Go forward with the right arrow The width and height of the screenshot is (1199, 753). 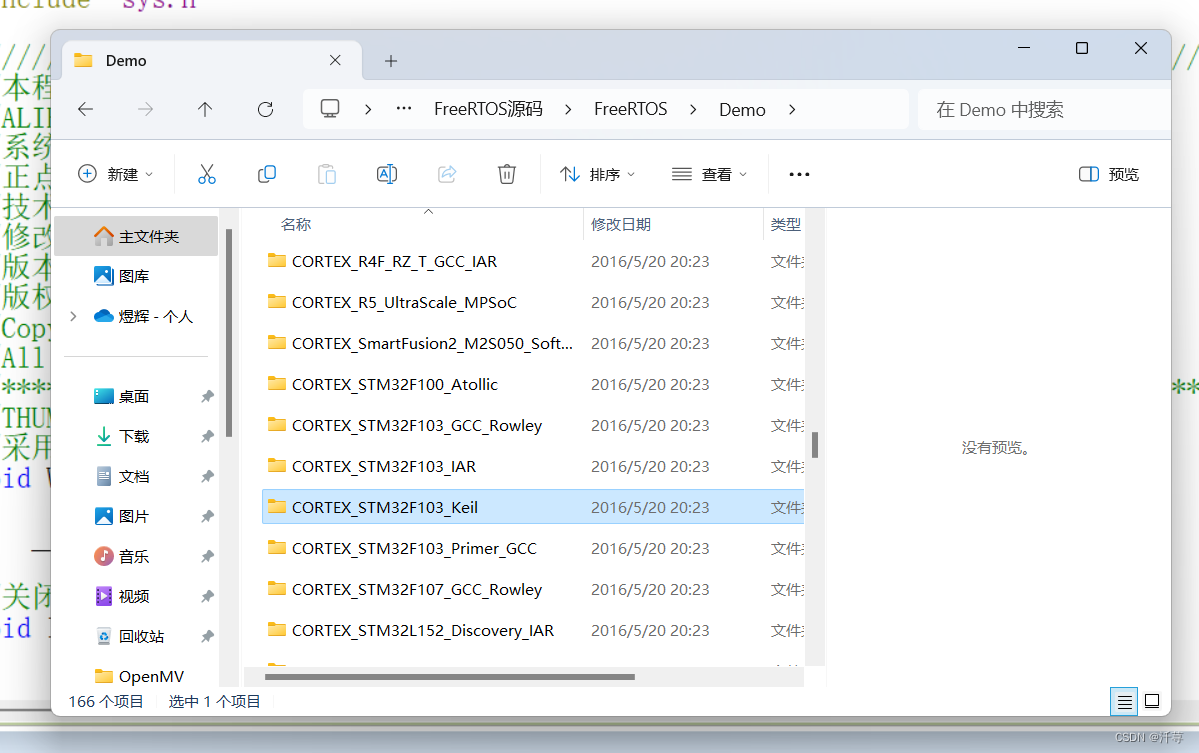tap(145, 109)
